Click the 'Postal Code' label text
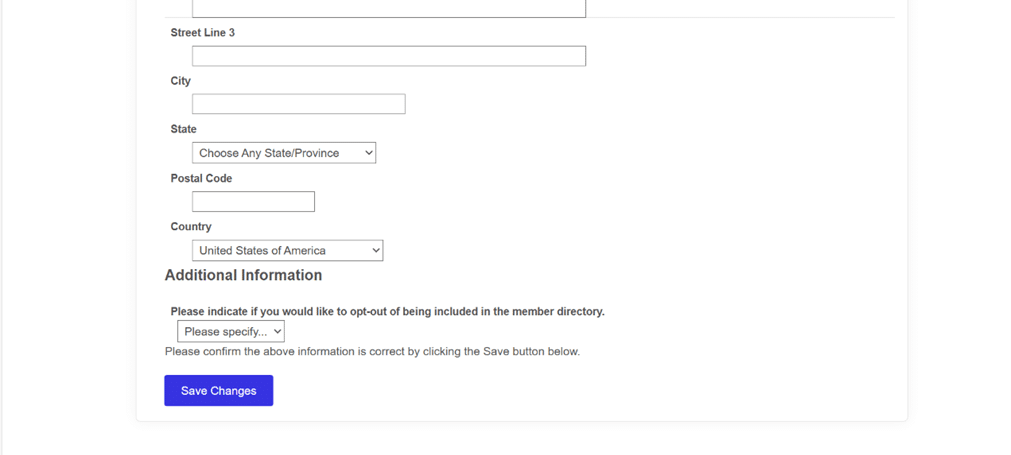This screenshot has height=455, width=1011. [201, 179]
